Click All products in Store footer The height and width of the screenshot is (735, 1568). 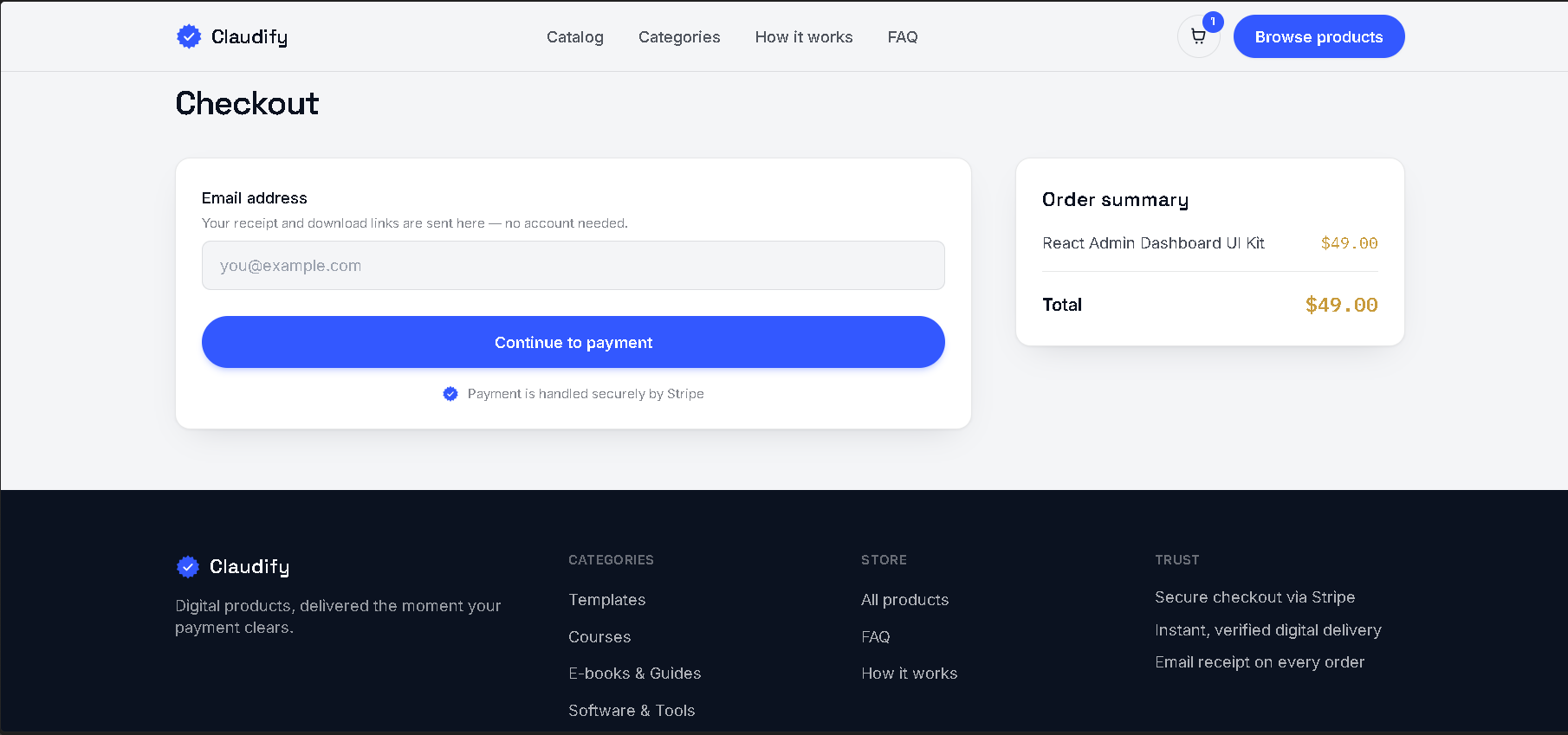click(x=905, y=600)
